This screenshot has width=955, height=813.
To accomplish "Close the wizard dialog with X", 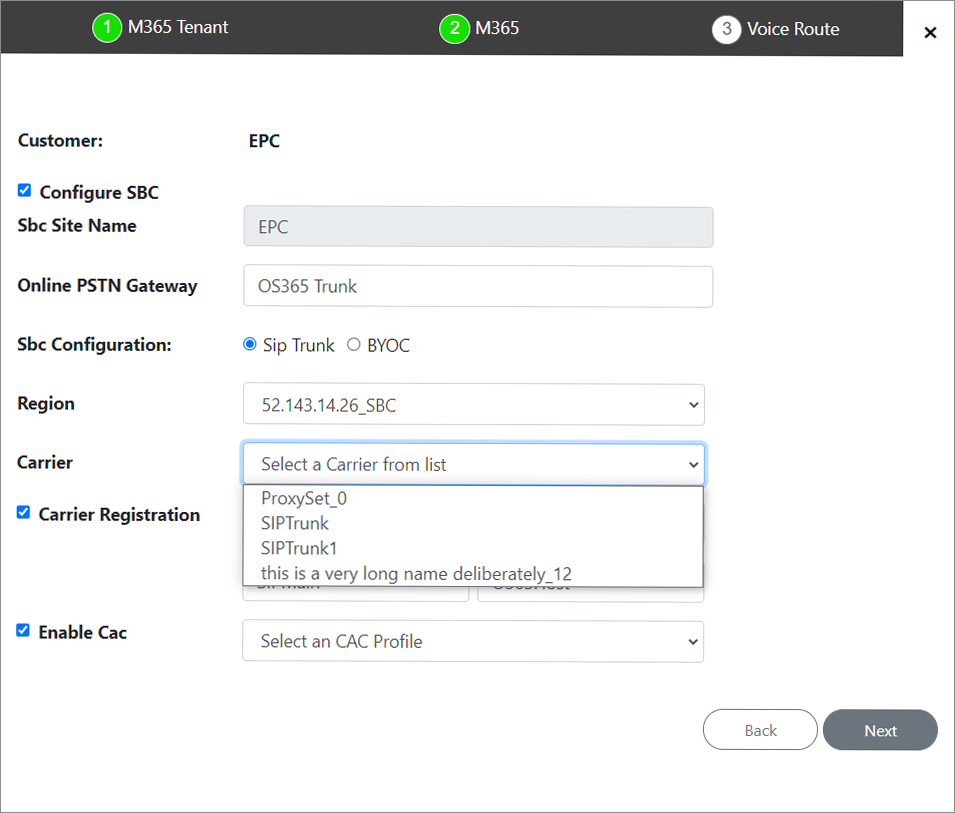I will [930, 33].
